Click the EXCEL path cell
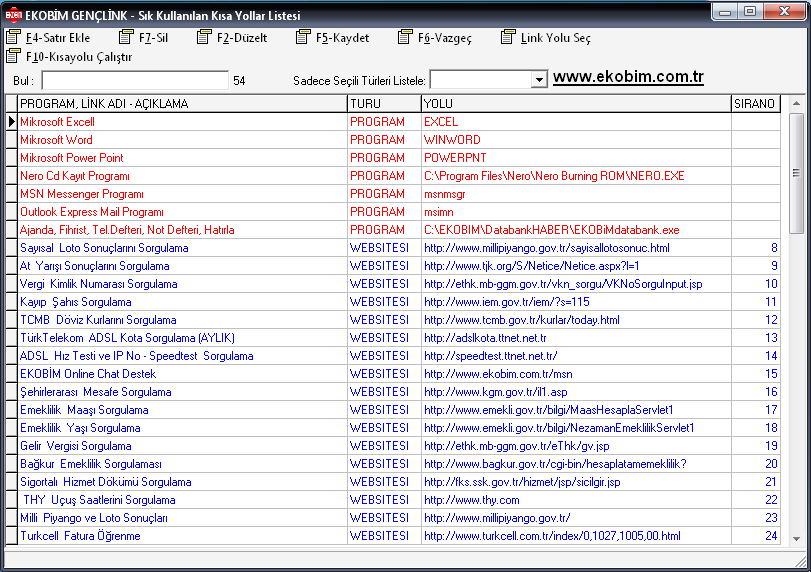 (577, 122)
